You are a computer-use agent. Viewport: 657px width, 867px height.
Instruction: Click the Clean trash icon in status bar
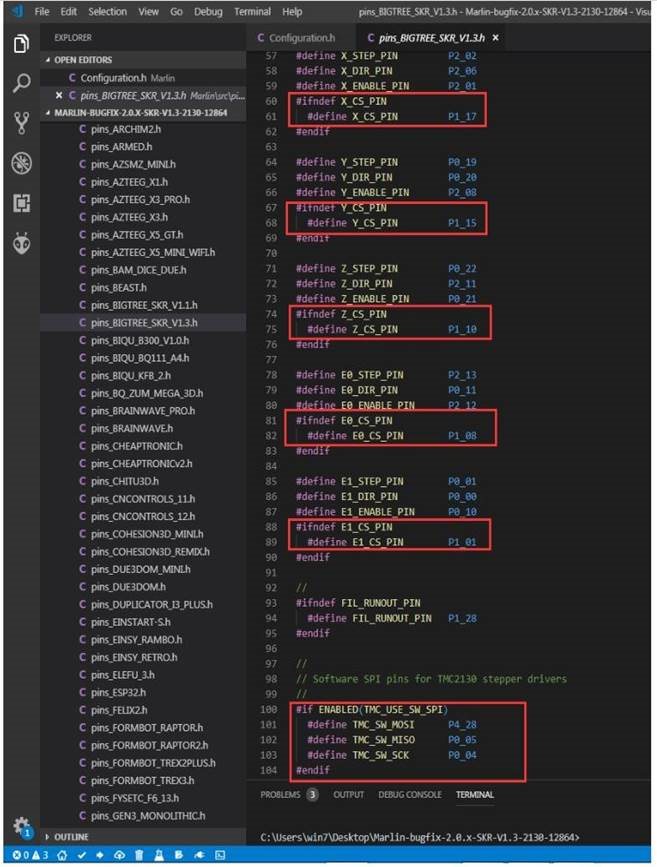[x=137, y=856]
